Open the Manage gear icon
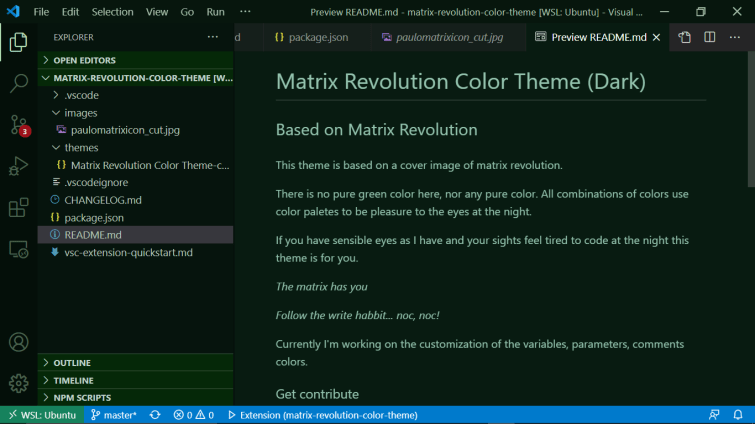This screenshot has width=755, height=424. 18,384
